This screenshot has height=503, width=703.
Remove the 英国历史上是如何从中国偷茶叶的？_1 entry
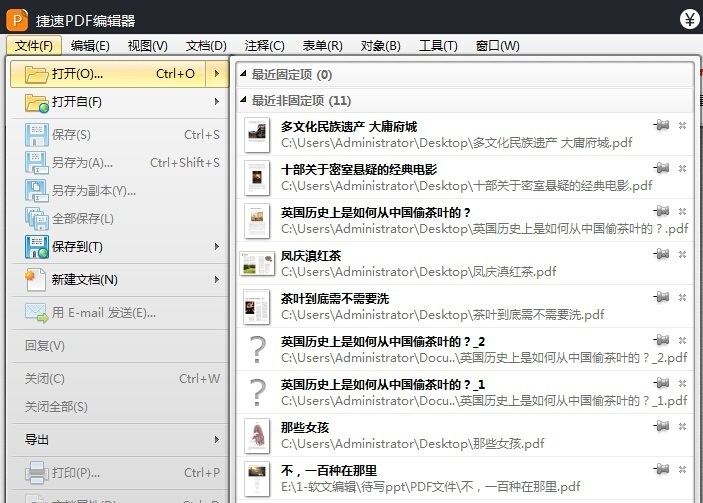(682, 383)
